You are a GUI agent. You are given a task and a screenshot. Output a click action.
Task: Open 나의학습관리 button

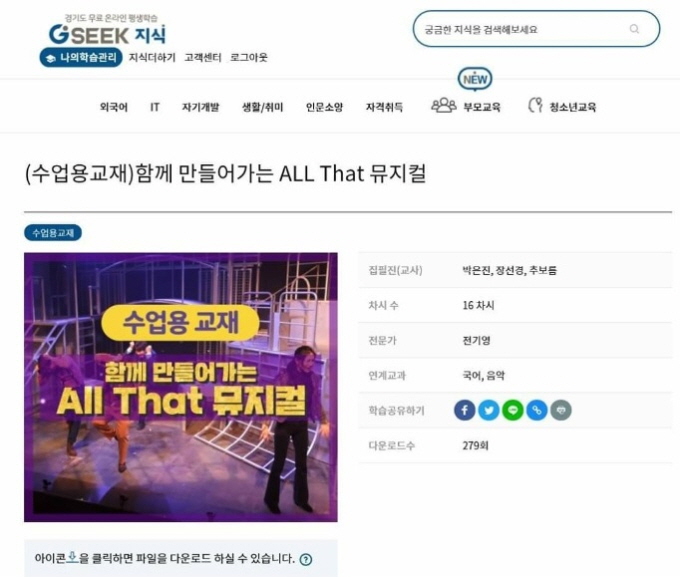tap(81, 57)
